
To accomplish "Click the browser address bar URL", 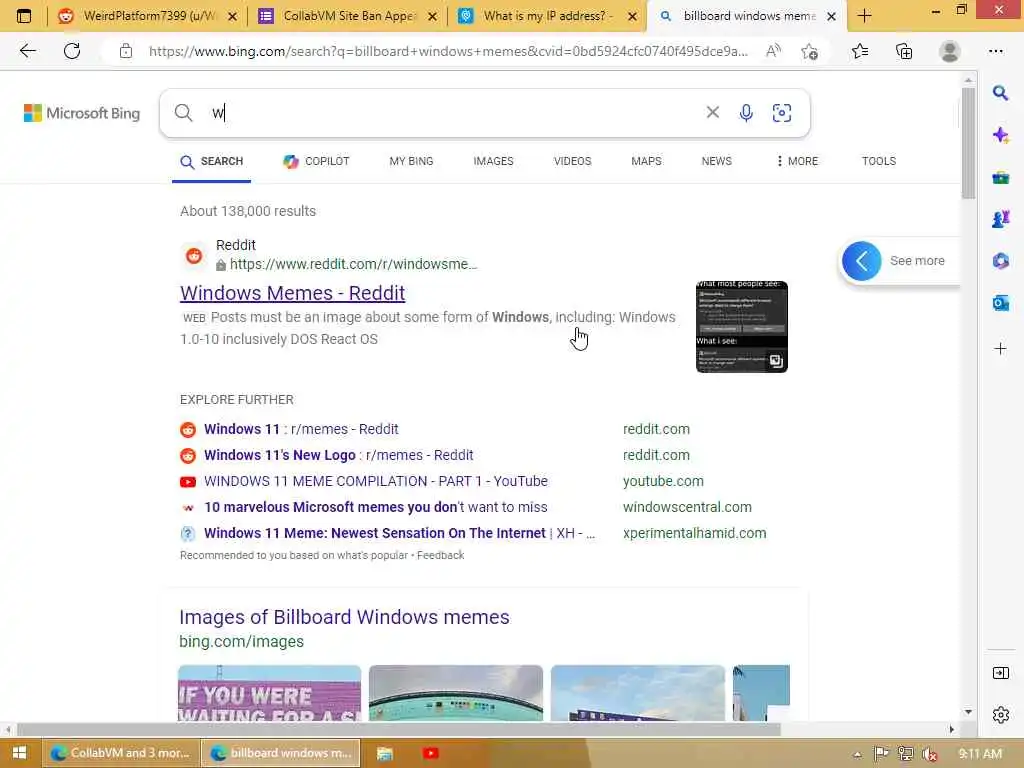I will pos(448,52).
